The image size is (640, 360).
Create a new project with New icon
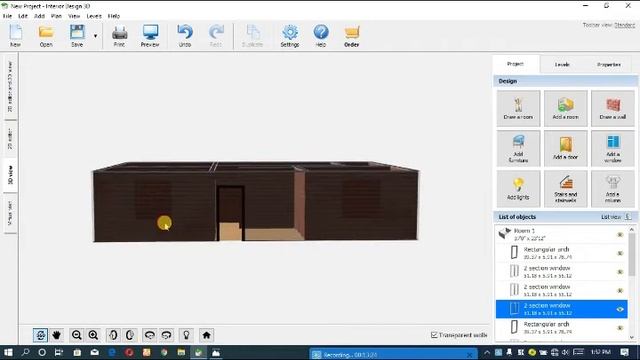[16, 36]
